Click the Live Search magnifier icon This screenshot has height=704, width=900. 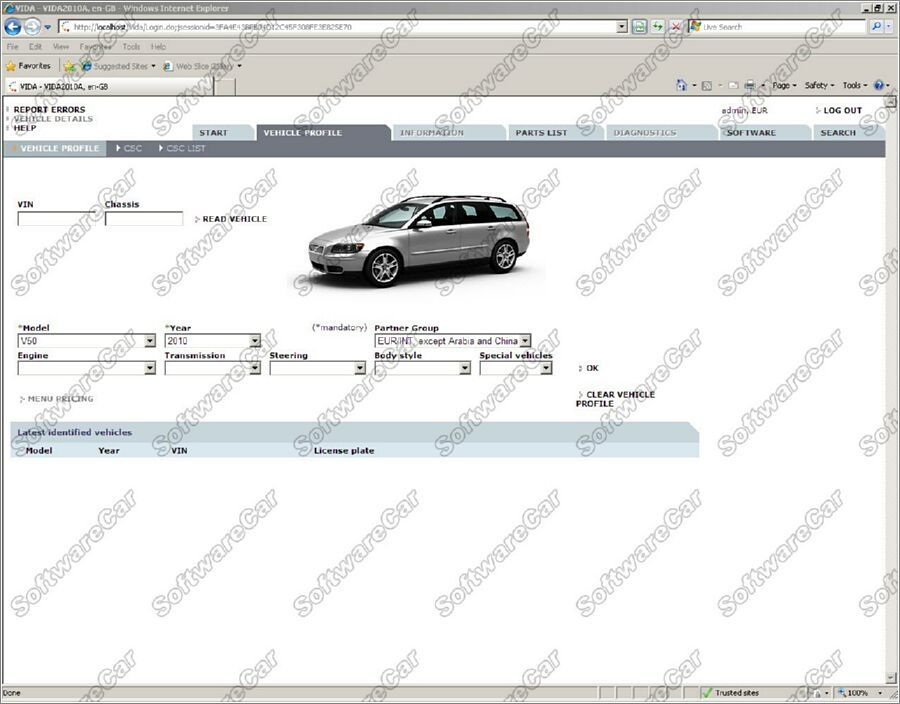pos(876,27)
